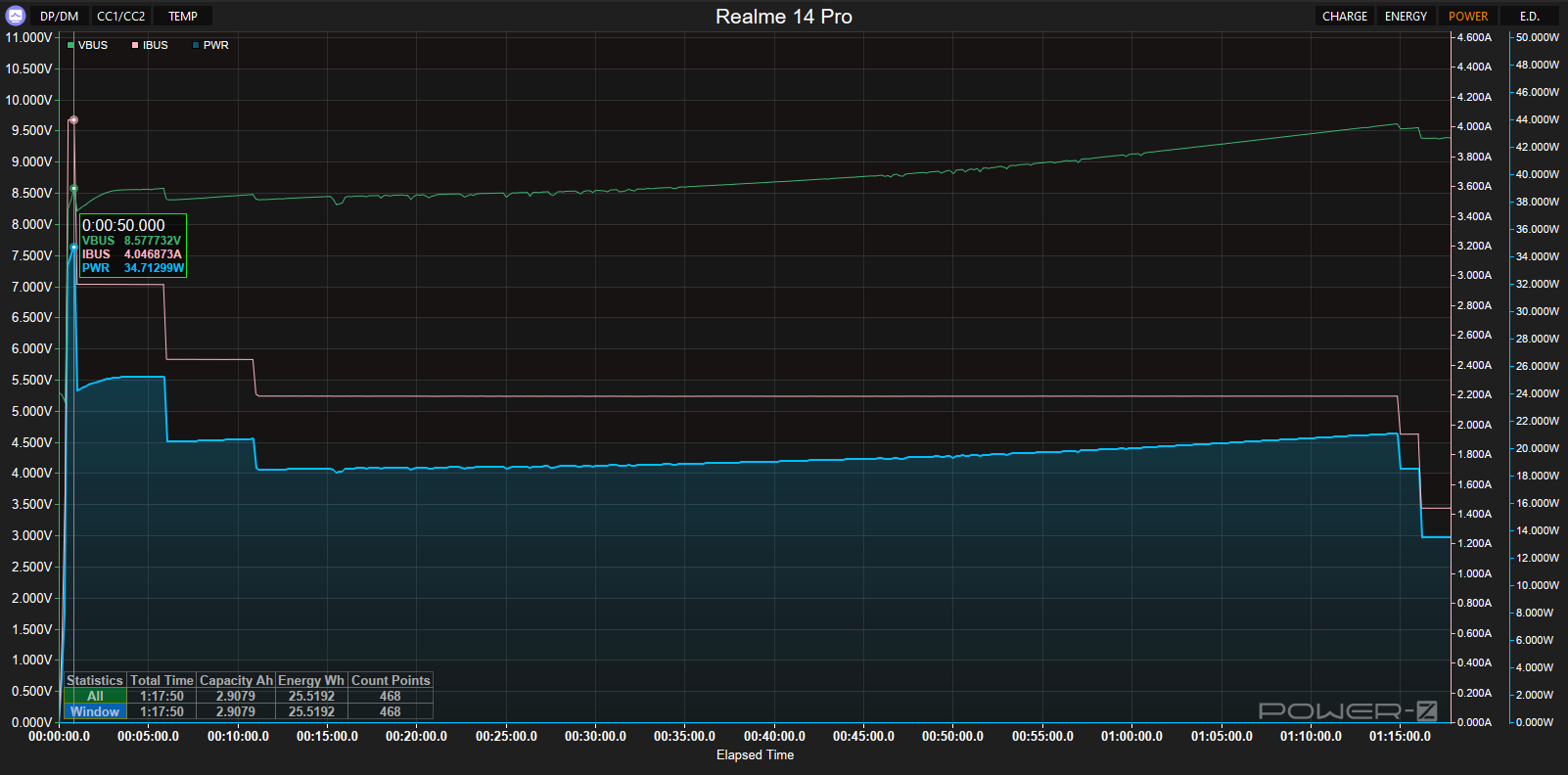Click the 00:30:00.0 time axis label
1568x775 pixels.
pyautogui.click(x=595, y=737)
